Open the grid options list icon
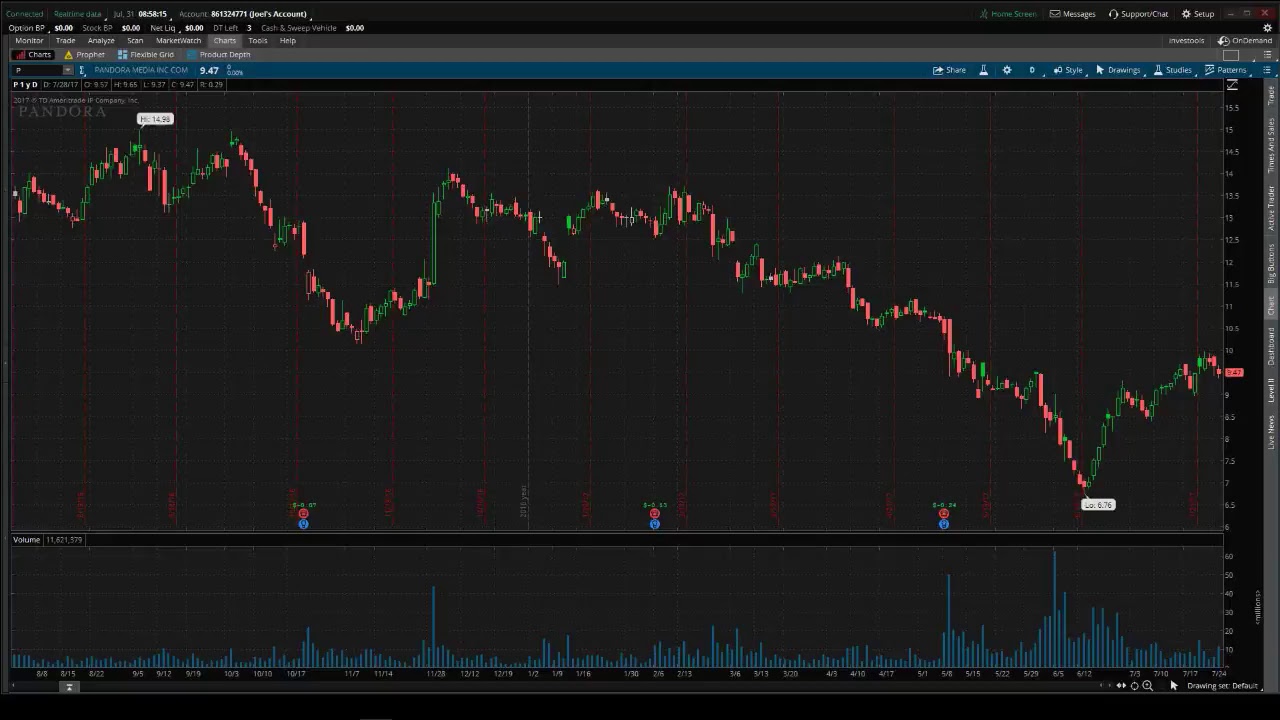Image resolution: width=1280 pixels, height=720 pixels. pyautogui.click(x=1267, y=55)
